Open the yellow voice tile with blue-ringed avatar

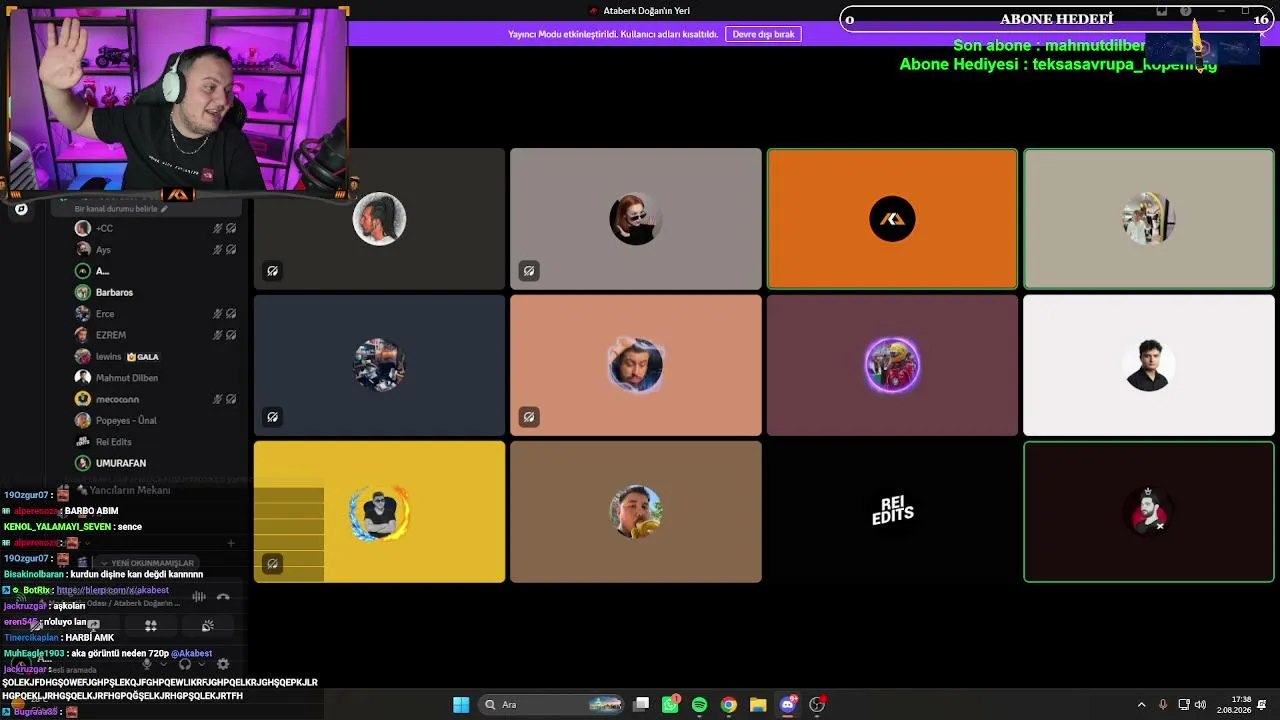click(x=379, y=512)
